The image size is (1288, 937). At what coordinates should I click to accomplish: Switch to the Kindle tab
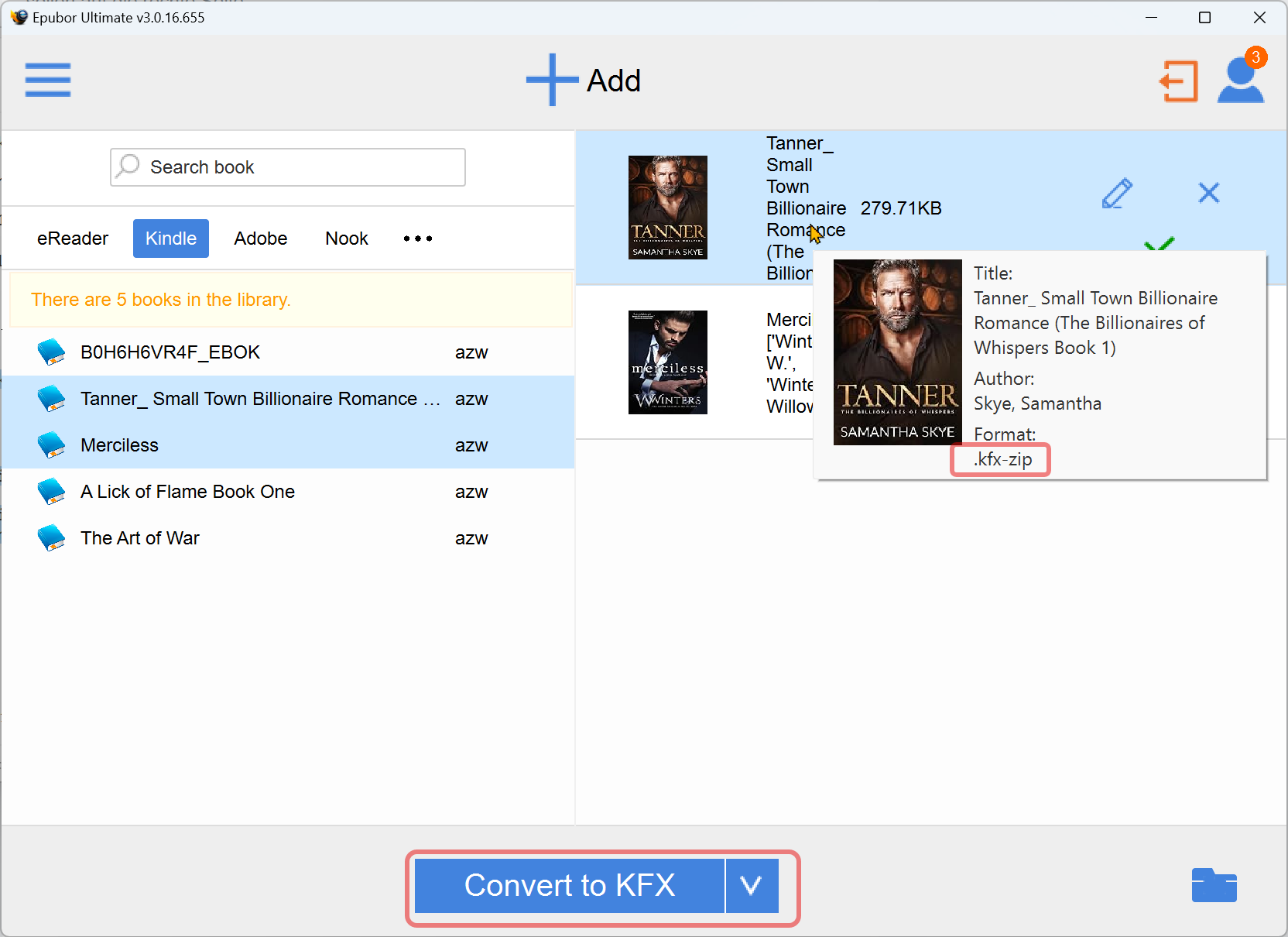click(171, 239)
